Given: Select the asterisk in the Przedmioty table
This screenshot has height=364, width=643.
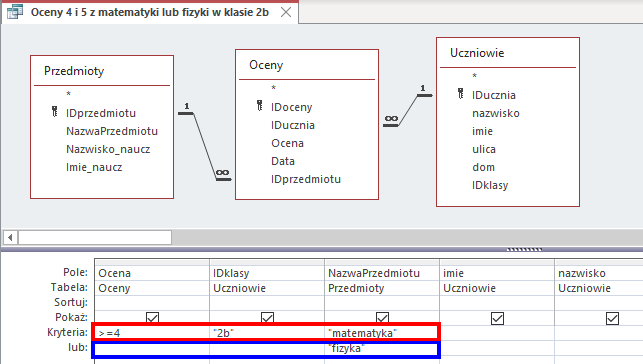Looking at the screenshot, I should pos(68,94).
